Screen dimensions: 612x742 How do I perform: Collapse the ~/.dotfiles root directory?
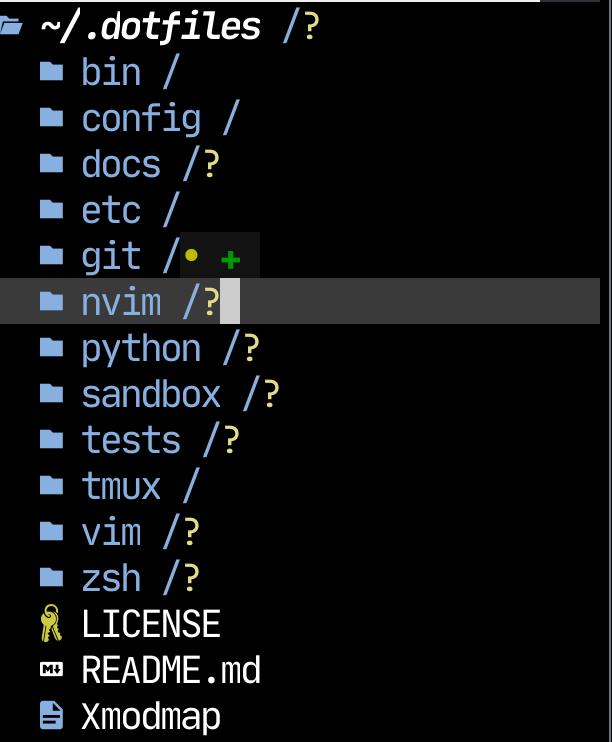point(151,26)
